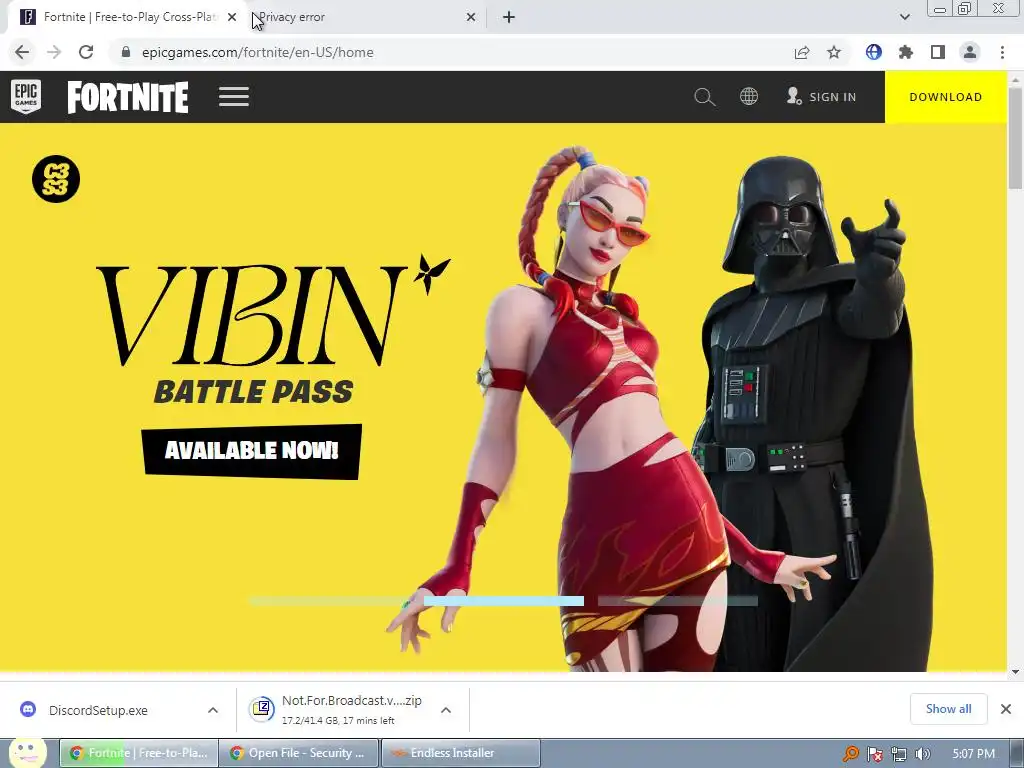This screenshot has height=768, width=1024.
Task: Click the network tray icon
Action: (x=899, y=754)
